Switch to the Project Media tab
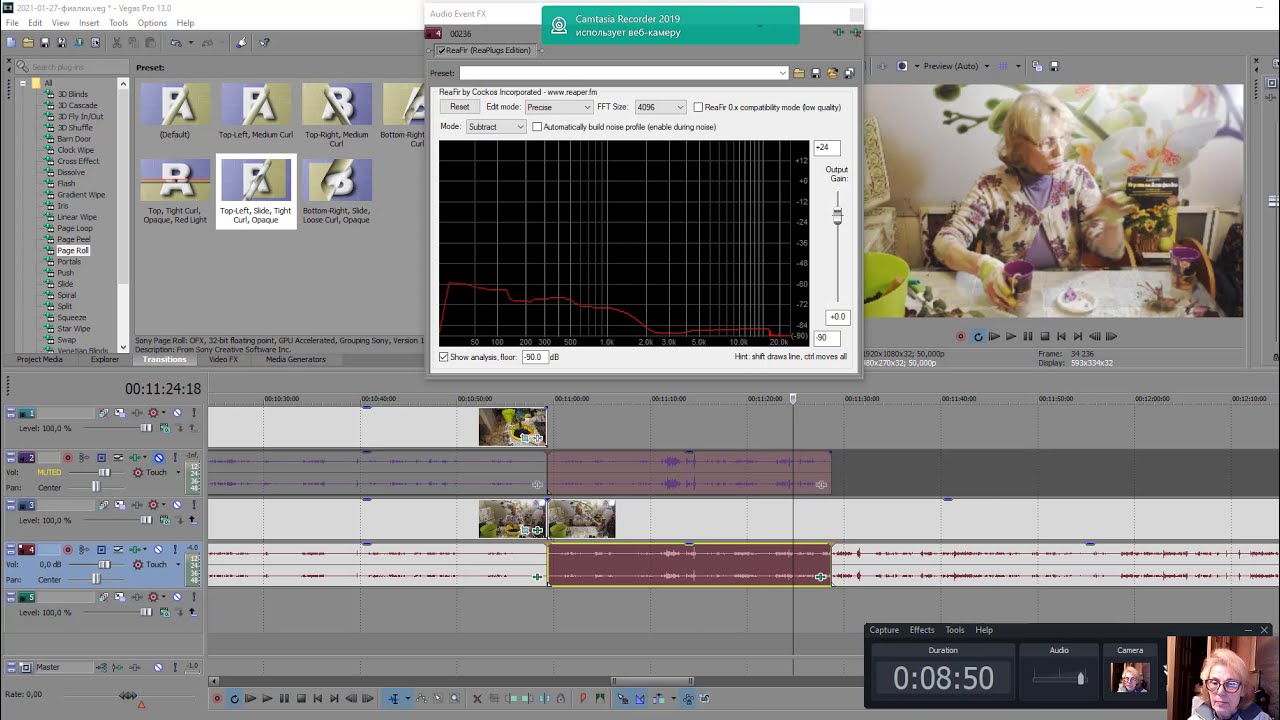1280x720 pixels. click(39, 359)
